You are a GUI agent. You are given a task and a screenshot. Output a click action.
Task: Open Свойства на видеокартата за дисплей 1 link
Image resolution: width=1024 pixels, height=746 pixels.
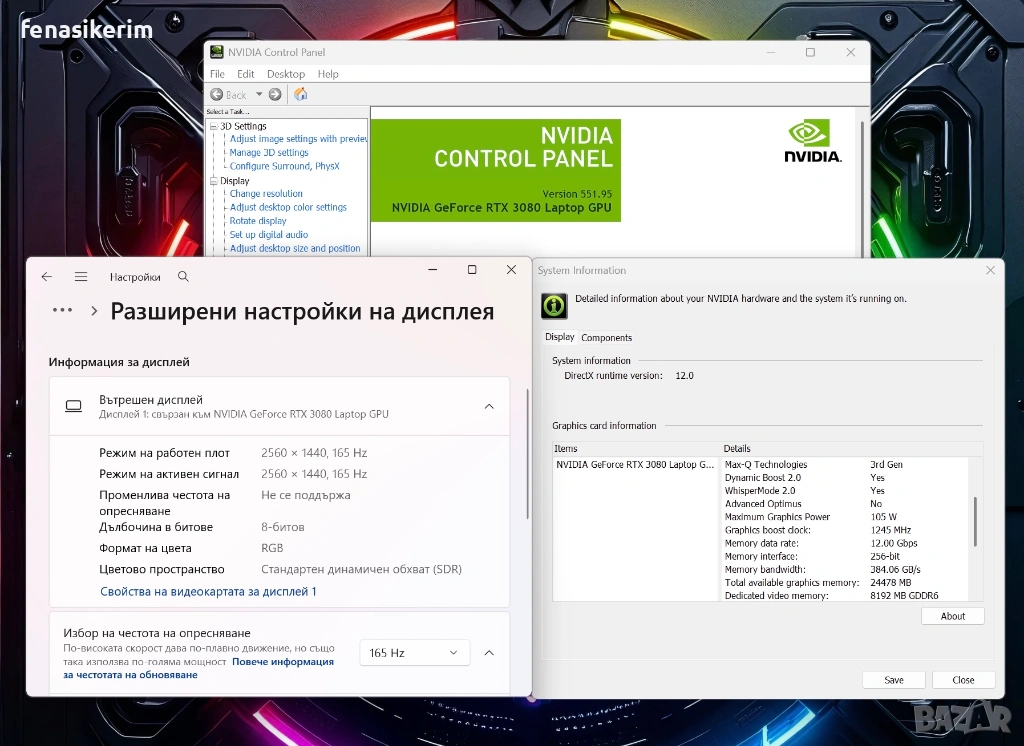pyautogui.click(x=208, y=591)
